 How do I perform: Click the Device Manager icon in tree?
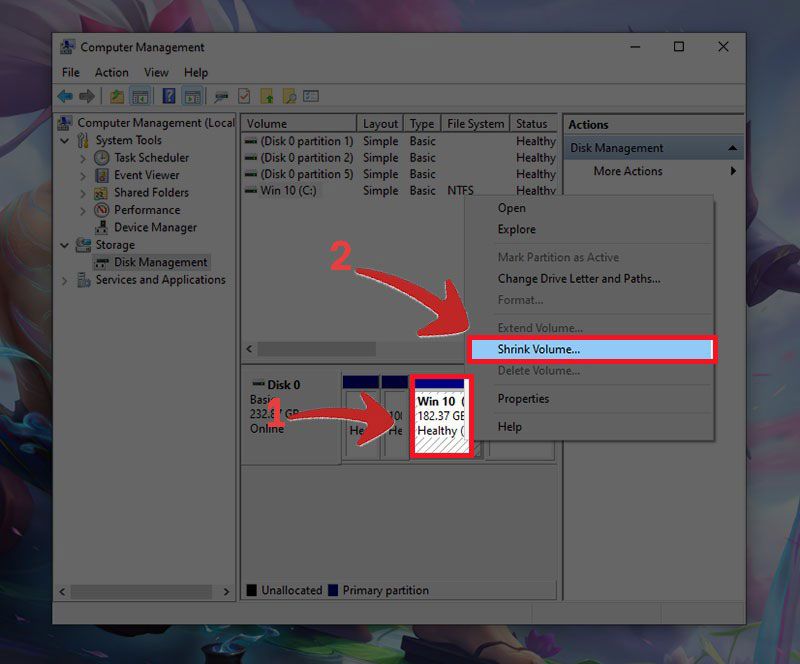tap(102, 227)
